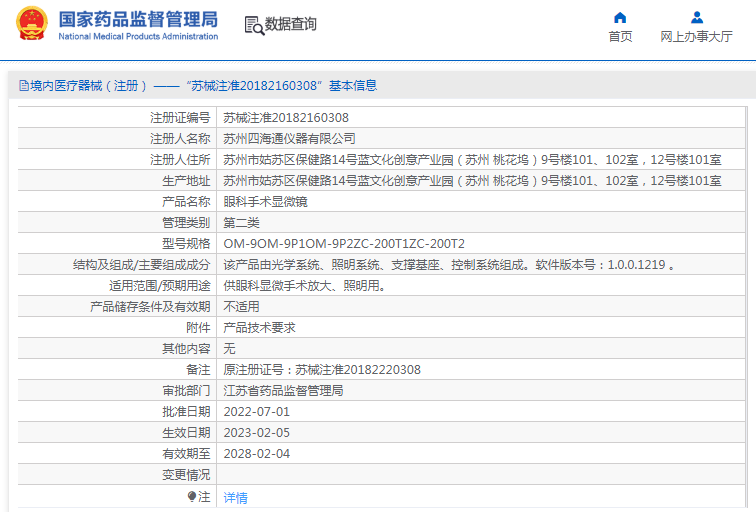Click the 国家药品监督管理局 site title
The height and width of the screenshot is (512, 756).
pos(138,18)
